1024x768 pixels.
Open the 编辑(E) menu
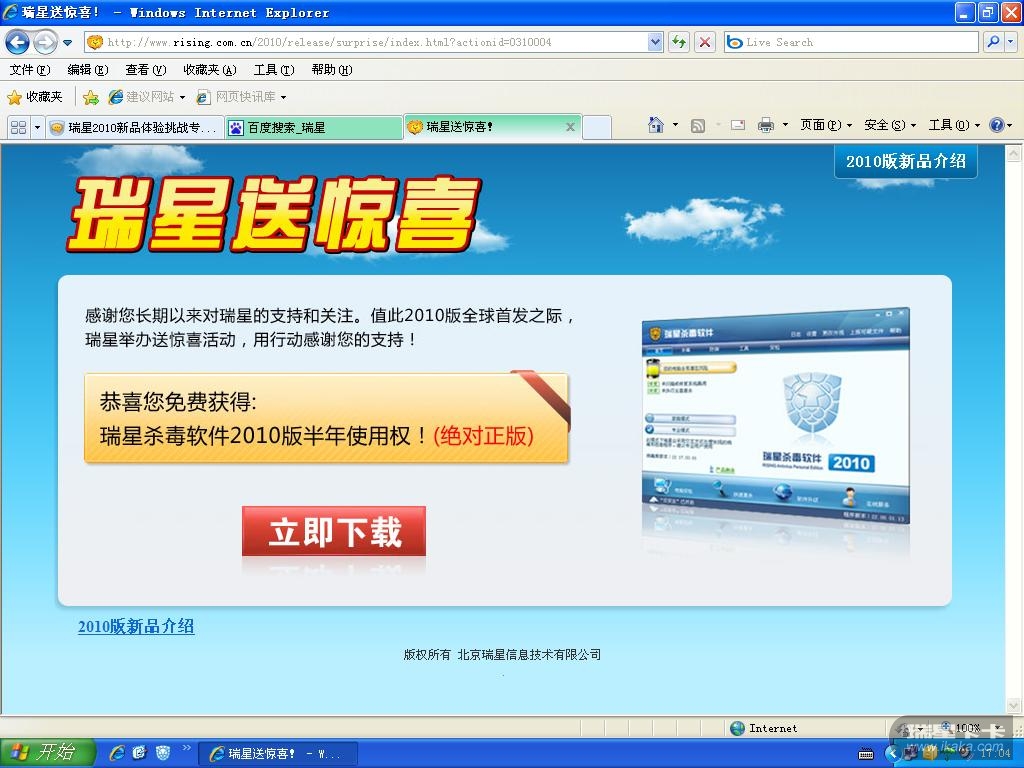[88, 70]
